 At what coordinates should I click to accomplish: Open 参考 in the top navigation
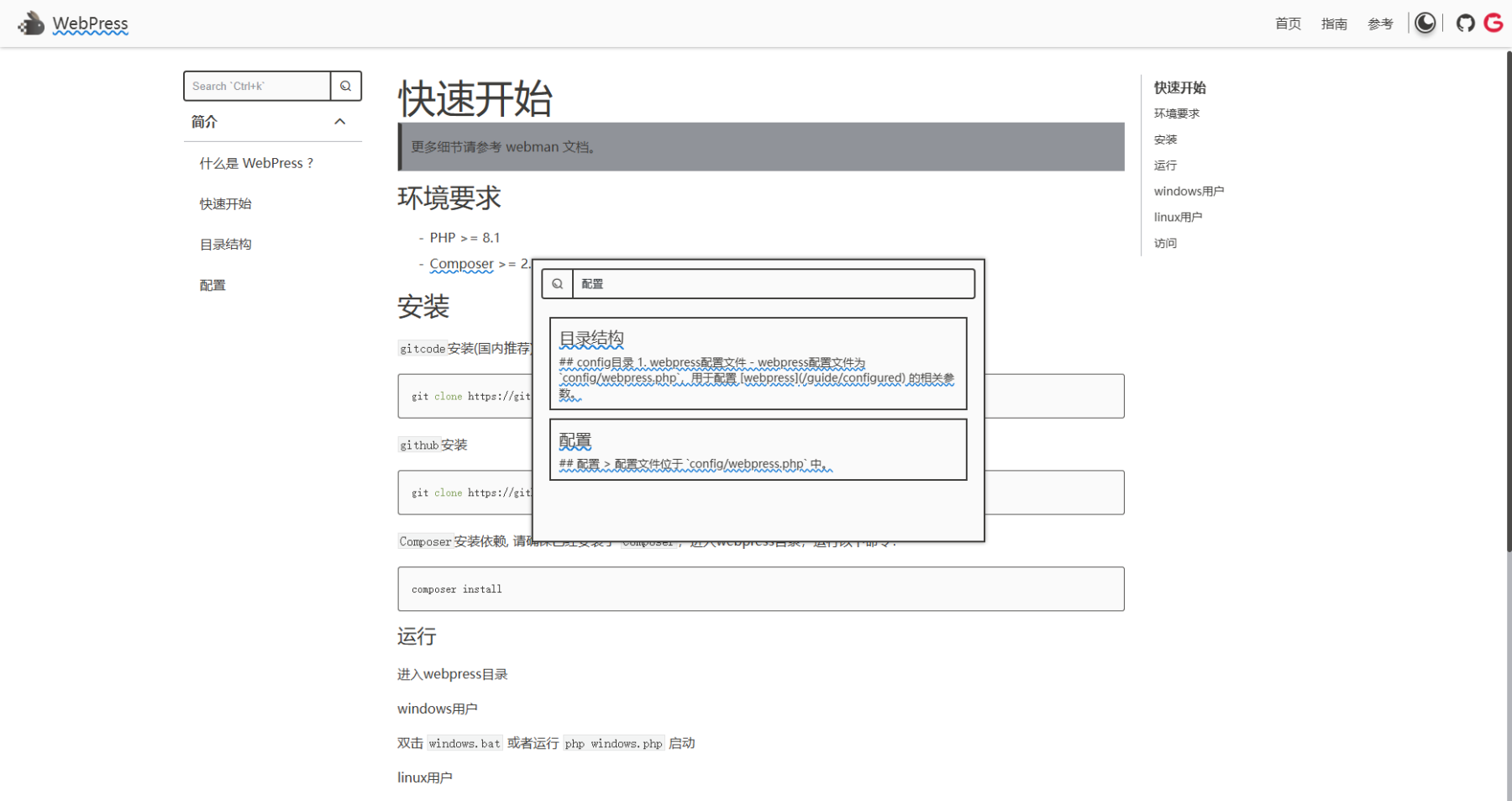point(1380,24)
